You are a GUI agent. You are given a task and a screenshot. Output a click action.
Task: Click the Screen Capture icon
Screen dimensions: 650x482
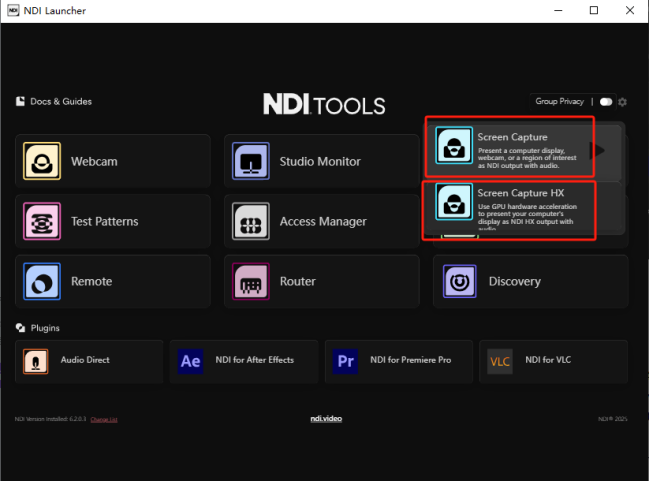[454, 145]
